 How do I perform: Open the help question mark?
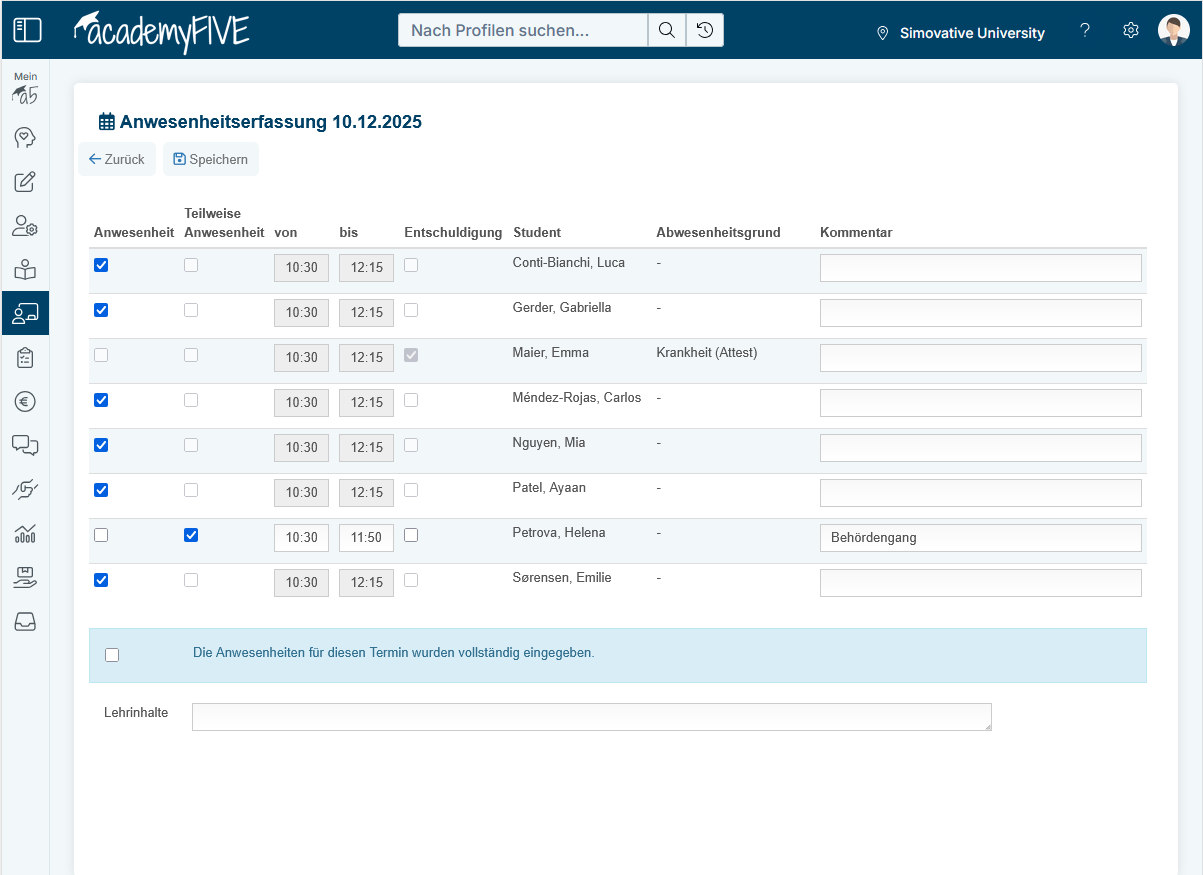coord(1085,30)
